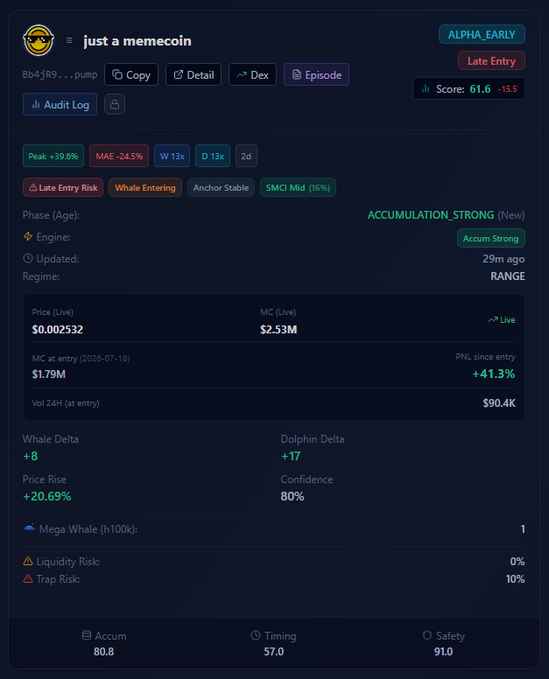
Task: Copy the token address
Action: (131, 75)
